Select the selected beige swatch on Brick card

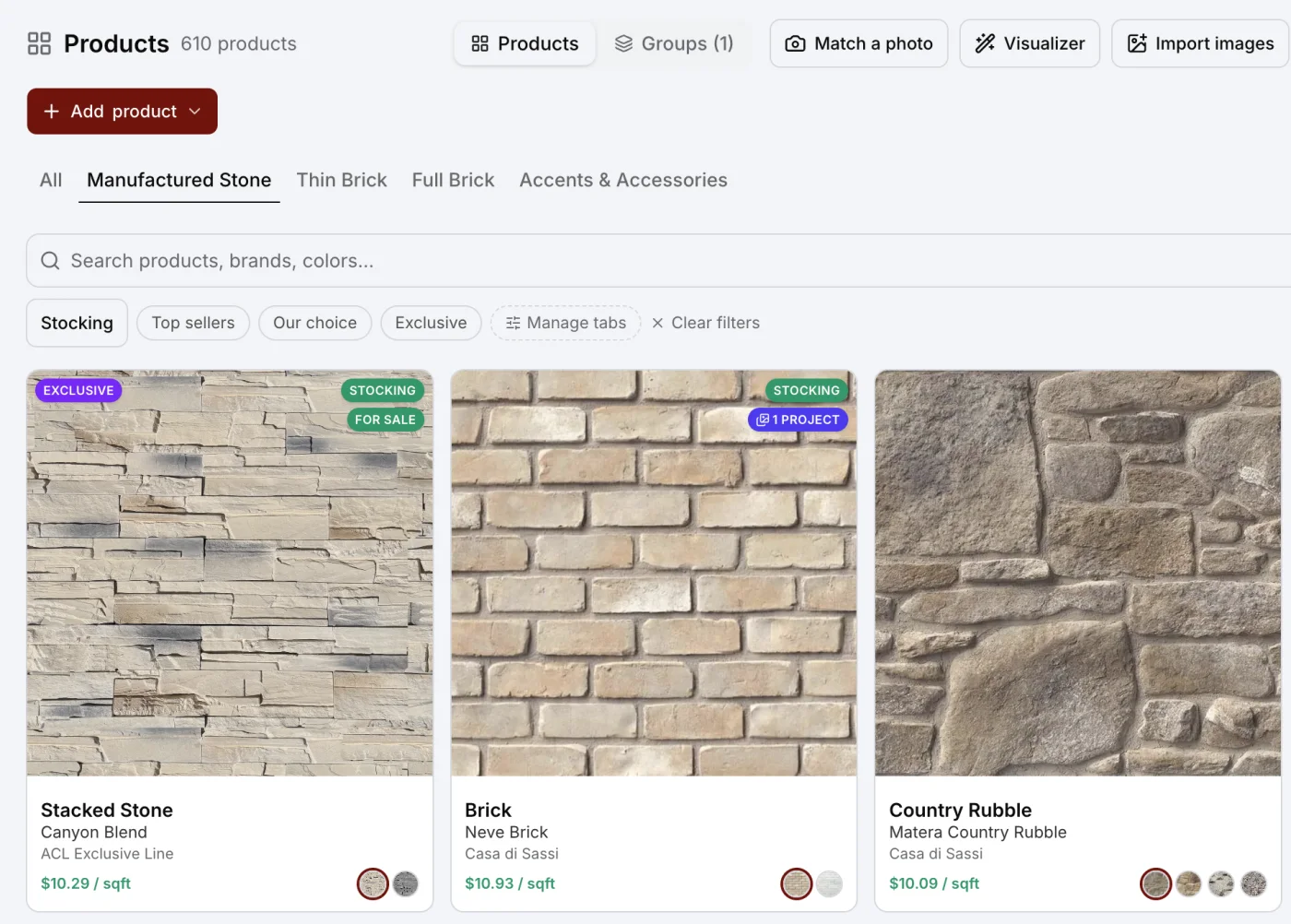[797, 883]
